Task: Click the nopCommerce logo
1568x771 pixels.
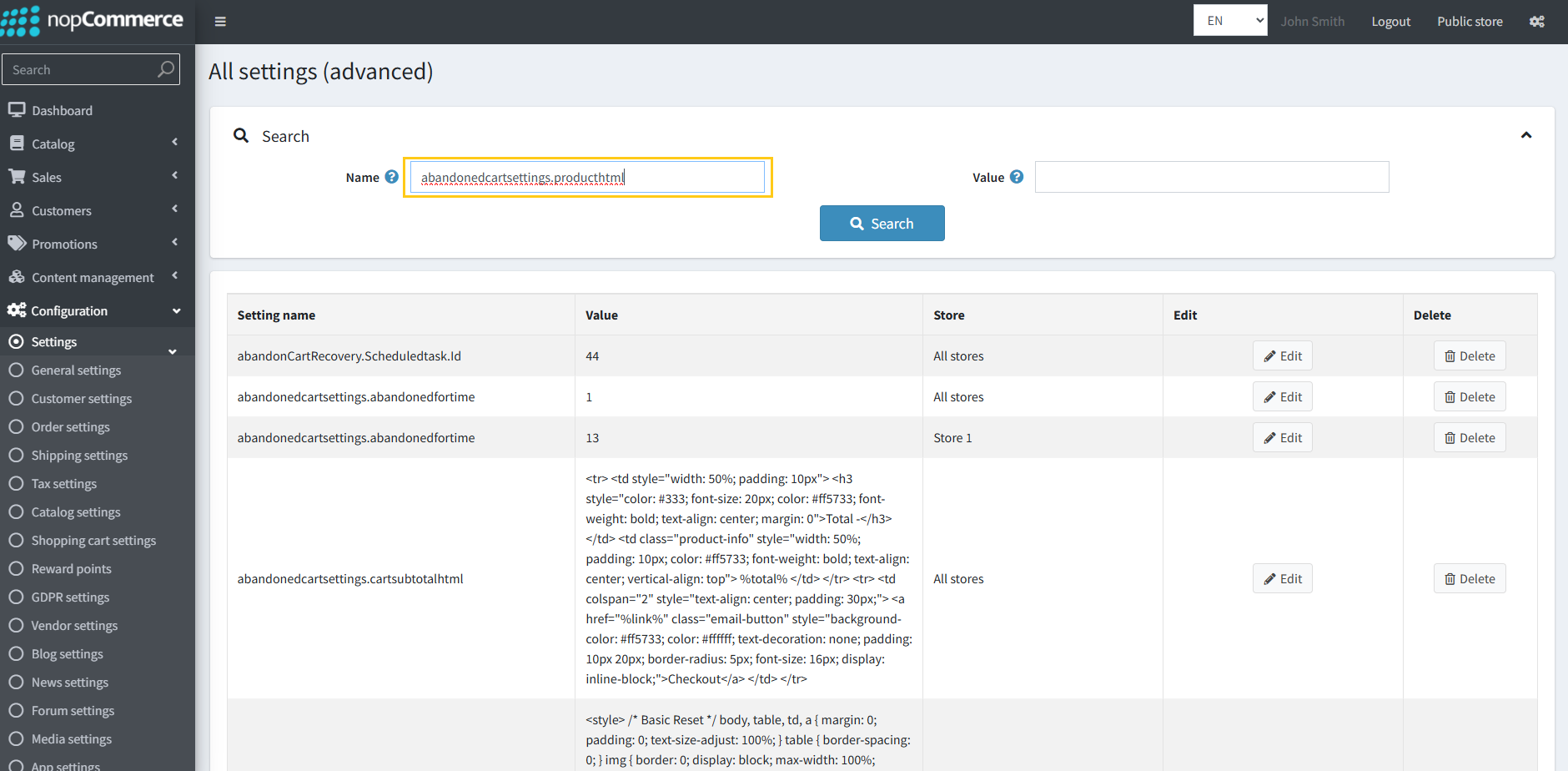Action: 92,21
